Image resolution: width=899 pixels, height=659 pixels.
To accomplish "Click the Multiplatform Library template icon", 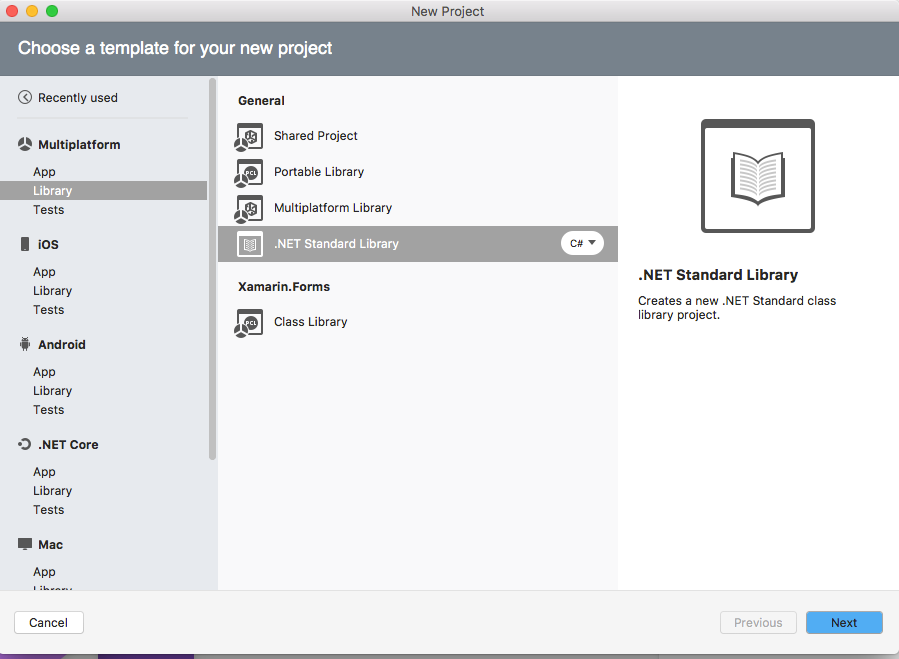I will (249, 209).
